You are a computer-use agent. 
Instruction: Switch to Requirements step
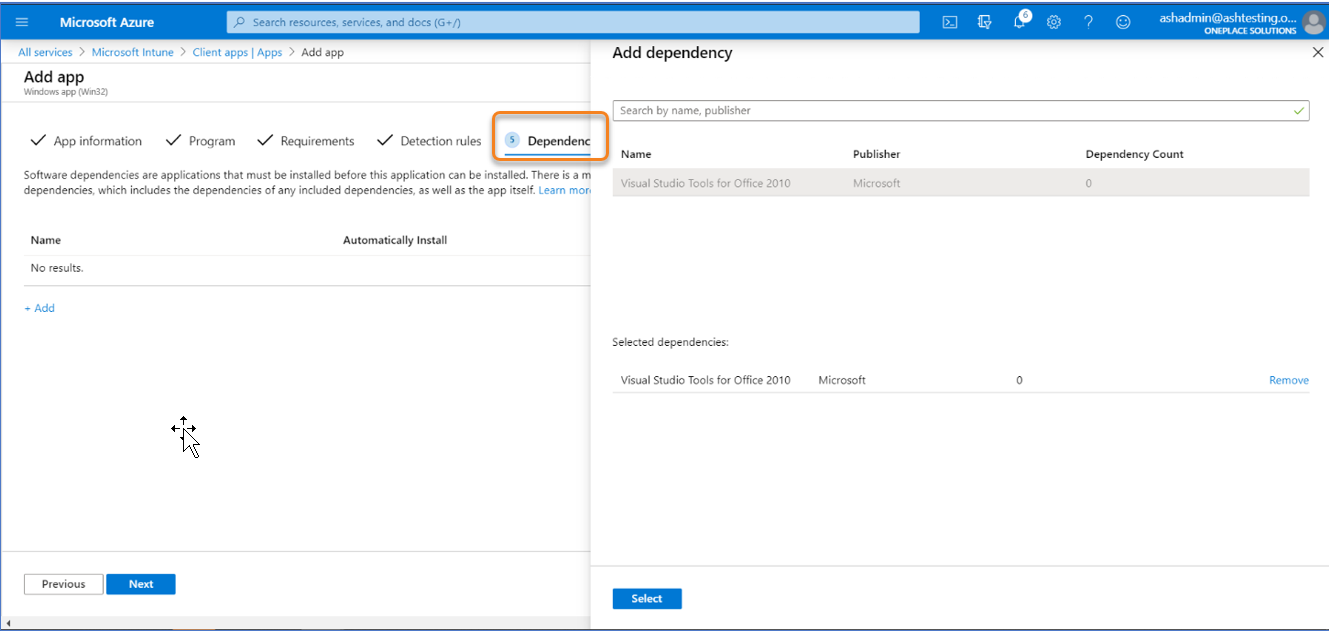click(306, 141)
